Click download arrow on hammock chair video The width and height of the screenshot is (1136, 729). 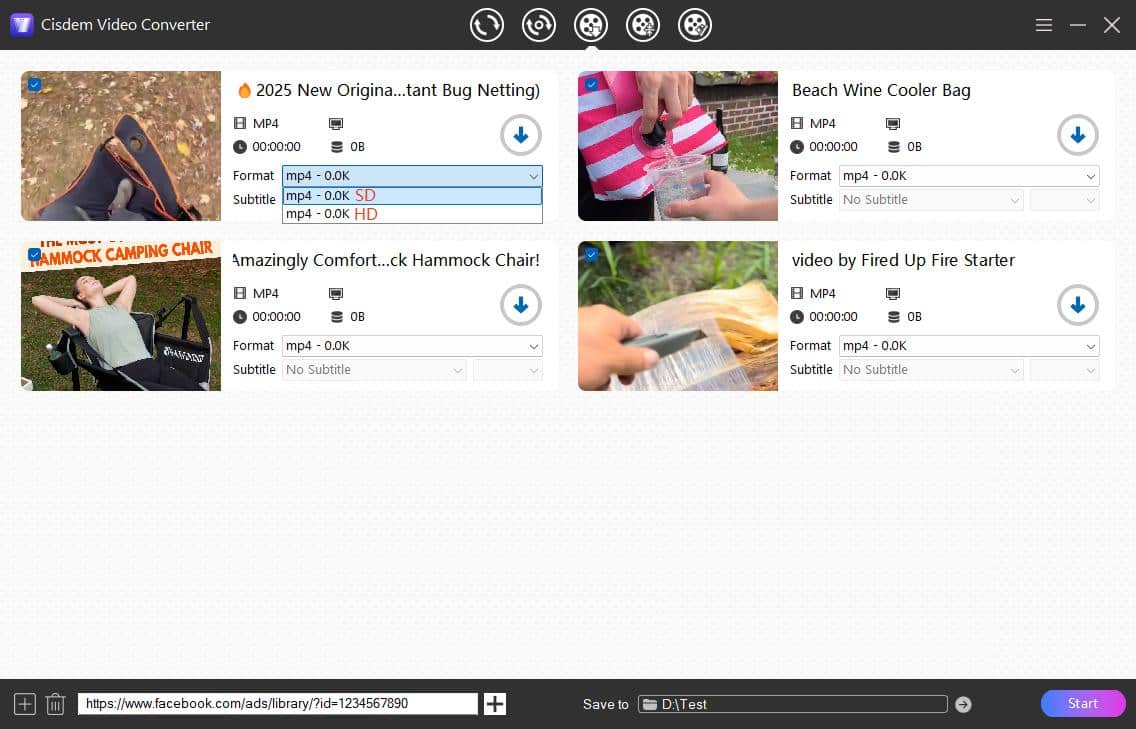[x=521, y=305]
